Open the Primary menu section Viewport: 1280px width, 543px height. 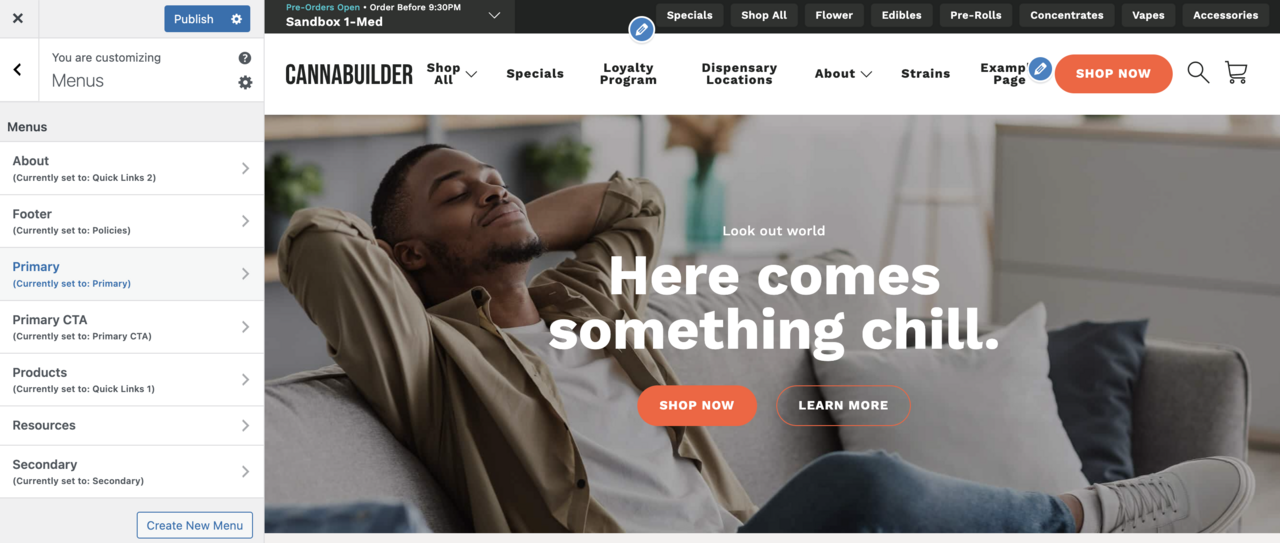tap(132, 274)
